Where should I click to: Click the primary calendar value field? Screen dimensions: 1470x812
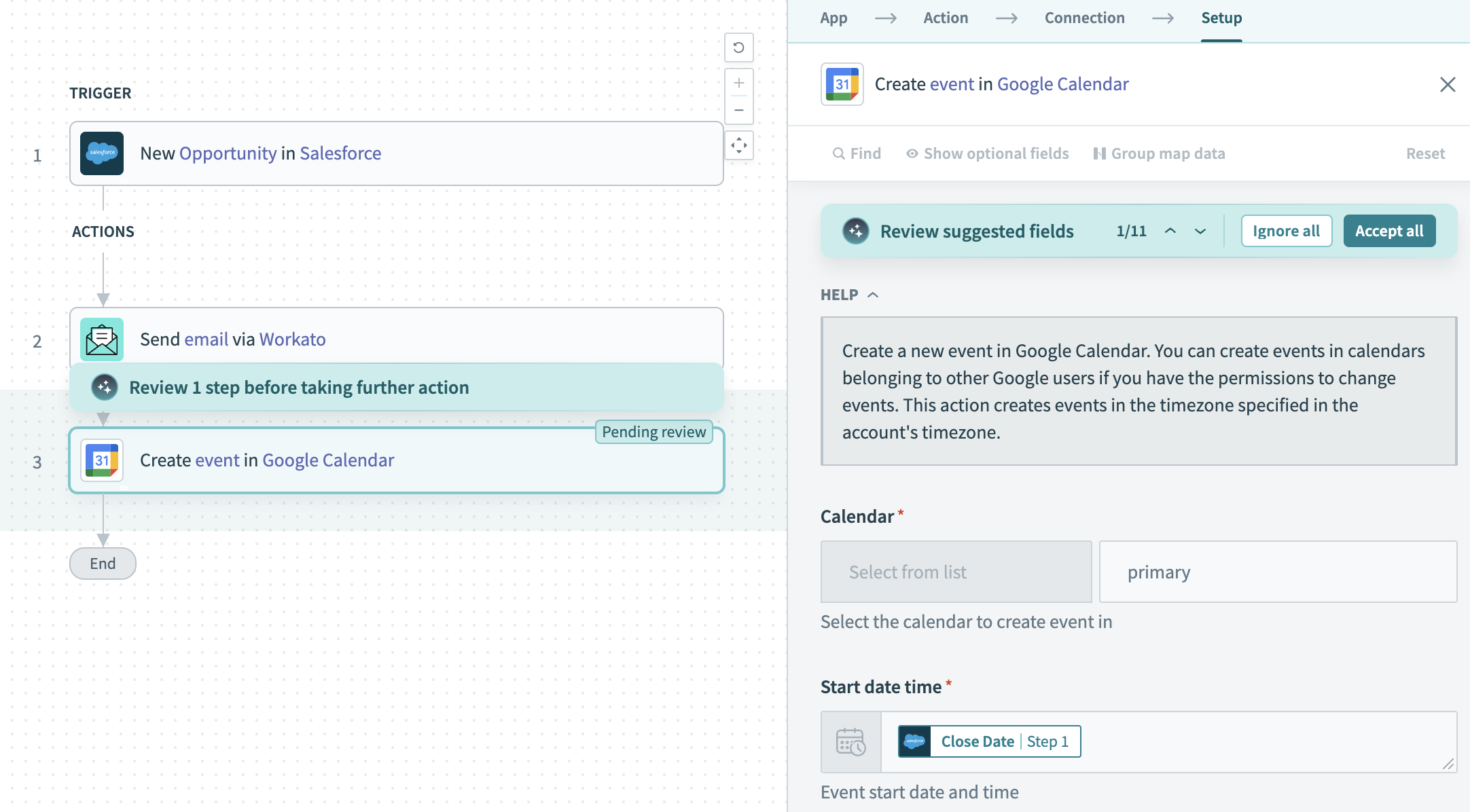coord(1278,572)
